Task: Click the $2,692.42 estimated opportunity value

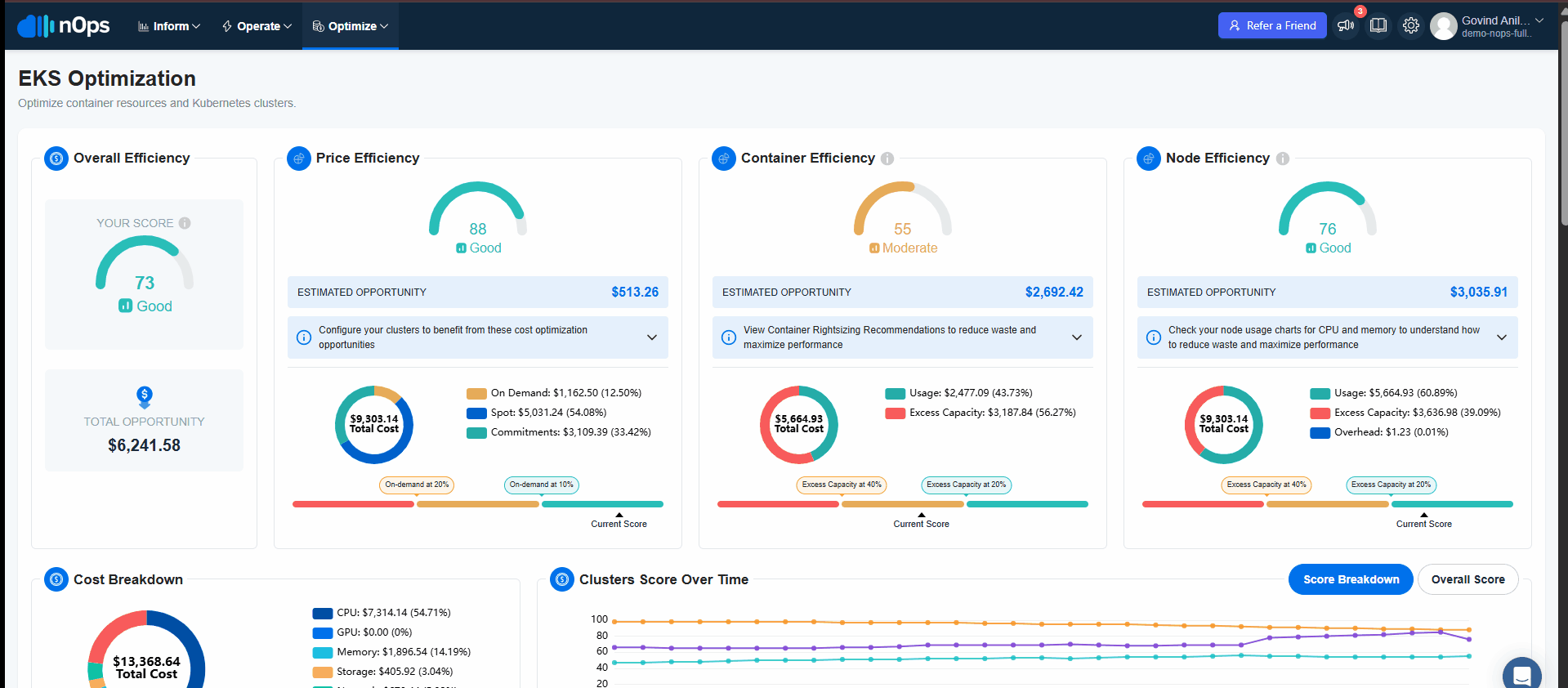Action: (1054, 292)
